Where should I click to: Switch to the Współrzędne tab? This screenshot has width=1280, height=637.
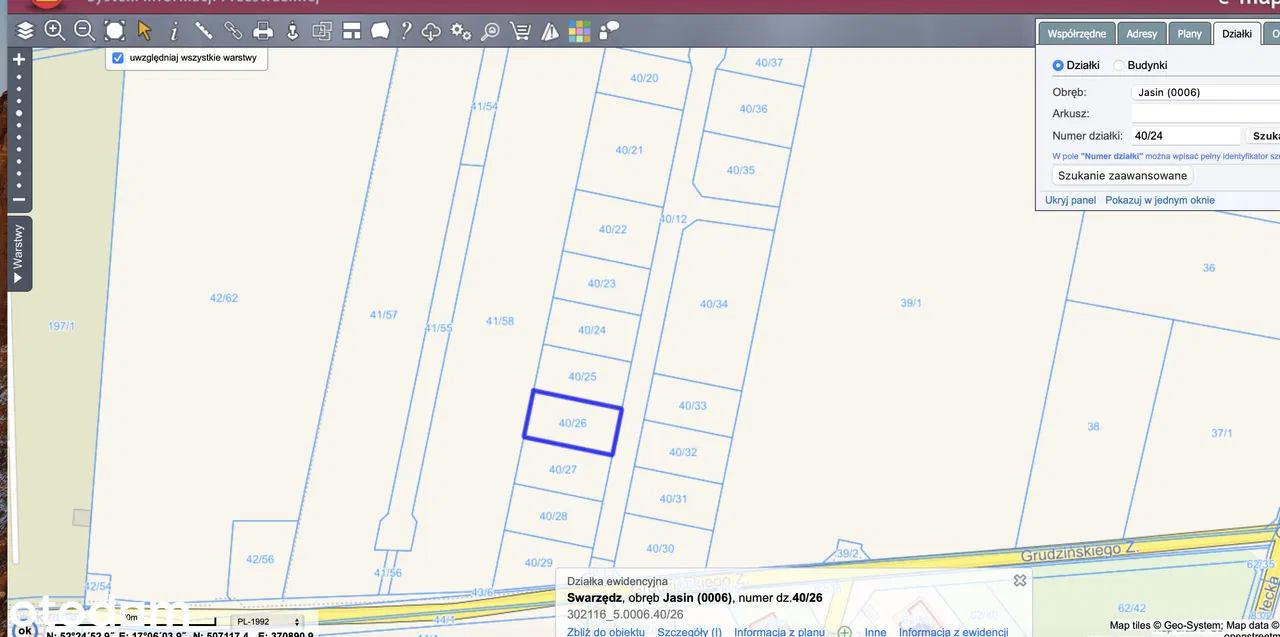point(1076,34)
